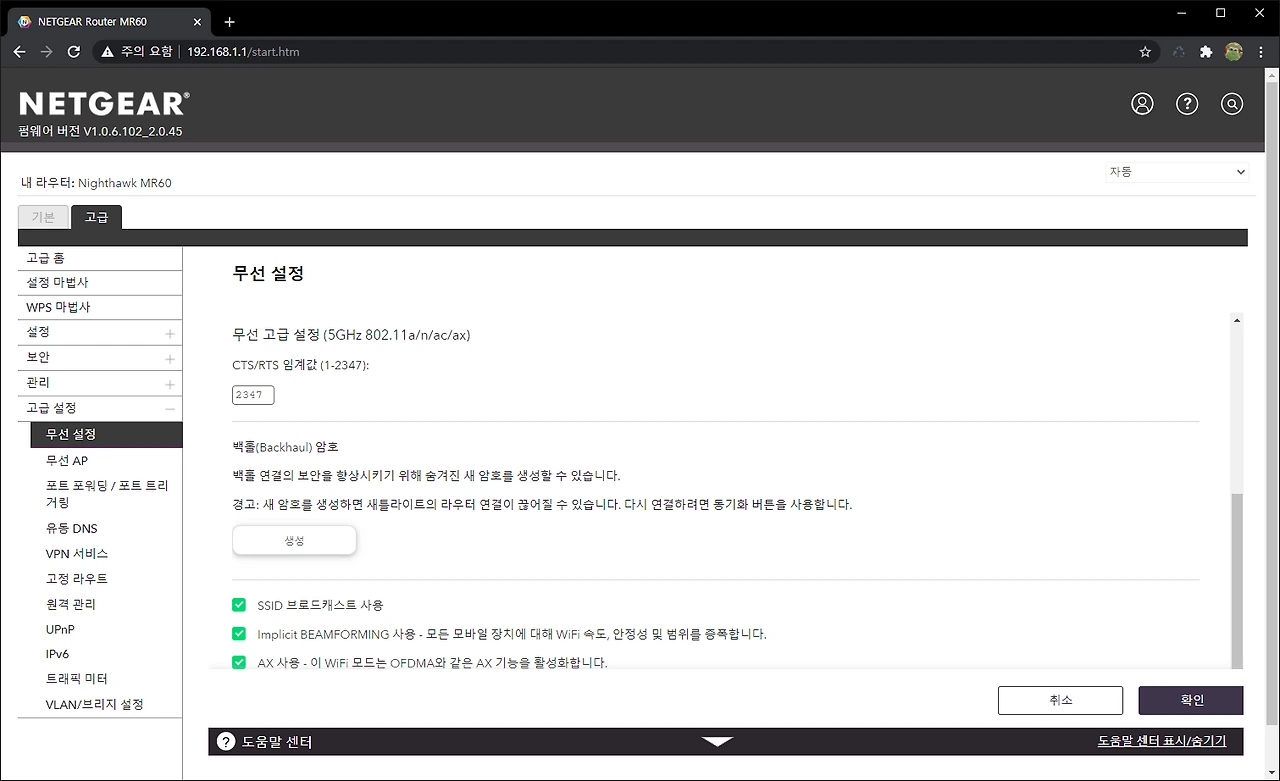Click the Help Center question icon at the bottom bar
Image resolution: width=1280 pixels, height=781 pixels.
click(x=225, y=741)
